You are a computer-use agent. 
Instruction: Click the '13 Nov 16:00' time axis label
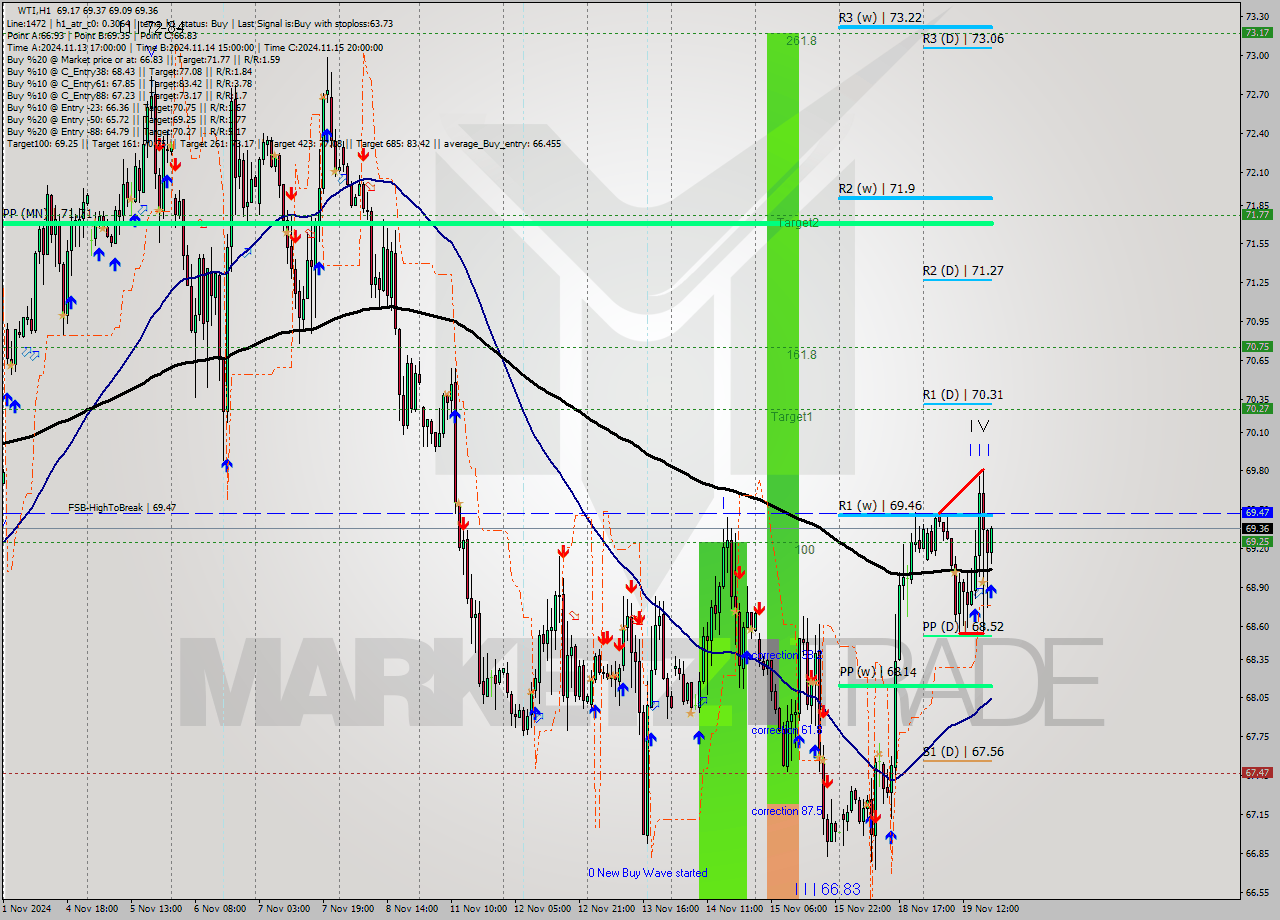(x=670, y=909)
